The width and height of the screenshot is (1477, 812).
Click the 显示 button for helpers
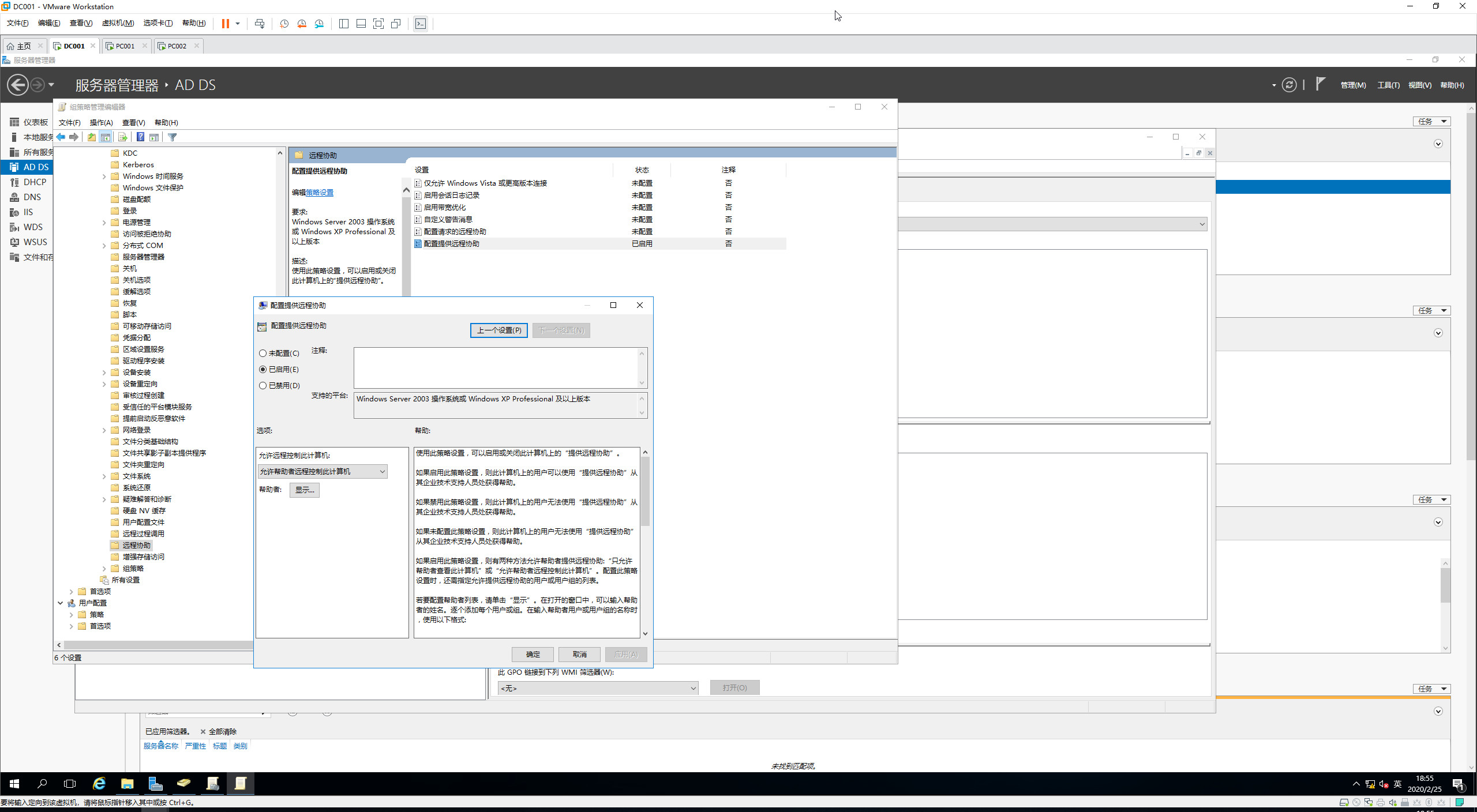pos(304,490)
